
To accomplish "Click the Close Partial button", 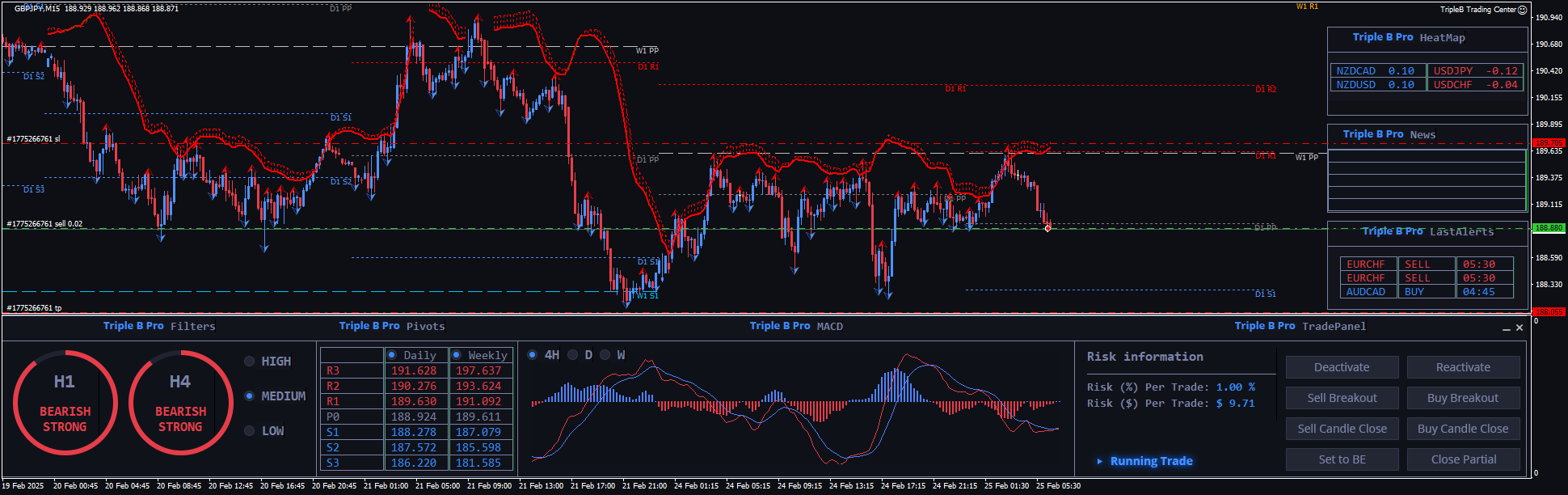I will [1463, 459].
